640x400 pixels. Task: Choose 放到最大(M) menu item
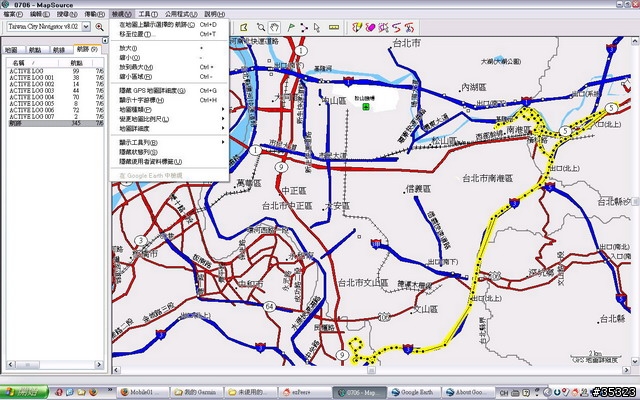[x=169, y=67]
